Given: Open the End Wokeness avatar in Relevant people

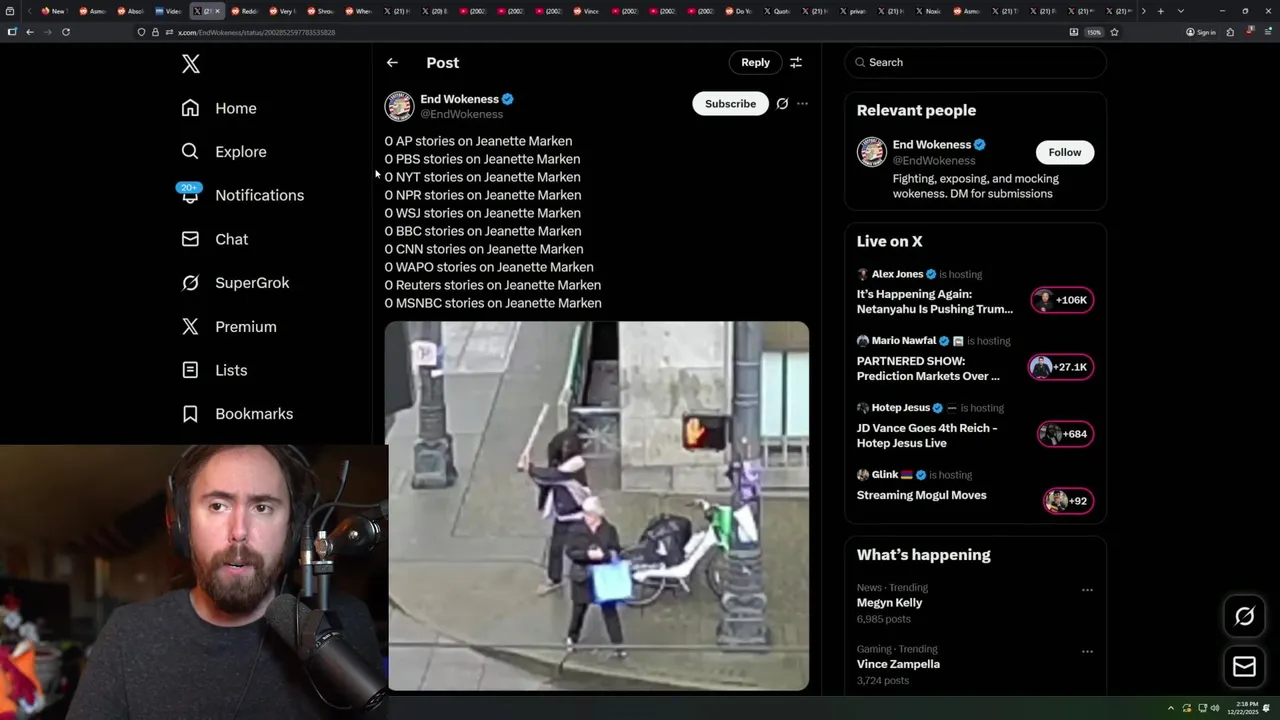Looking at the screenshot, I should coord(872,152).
